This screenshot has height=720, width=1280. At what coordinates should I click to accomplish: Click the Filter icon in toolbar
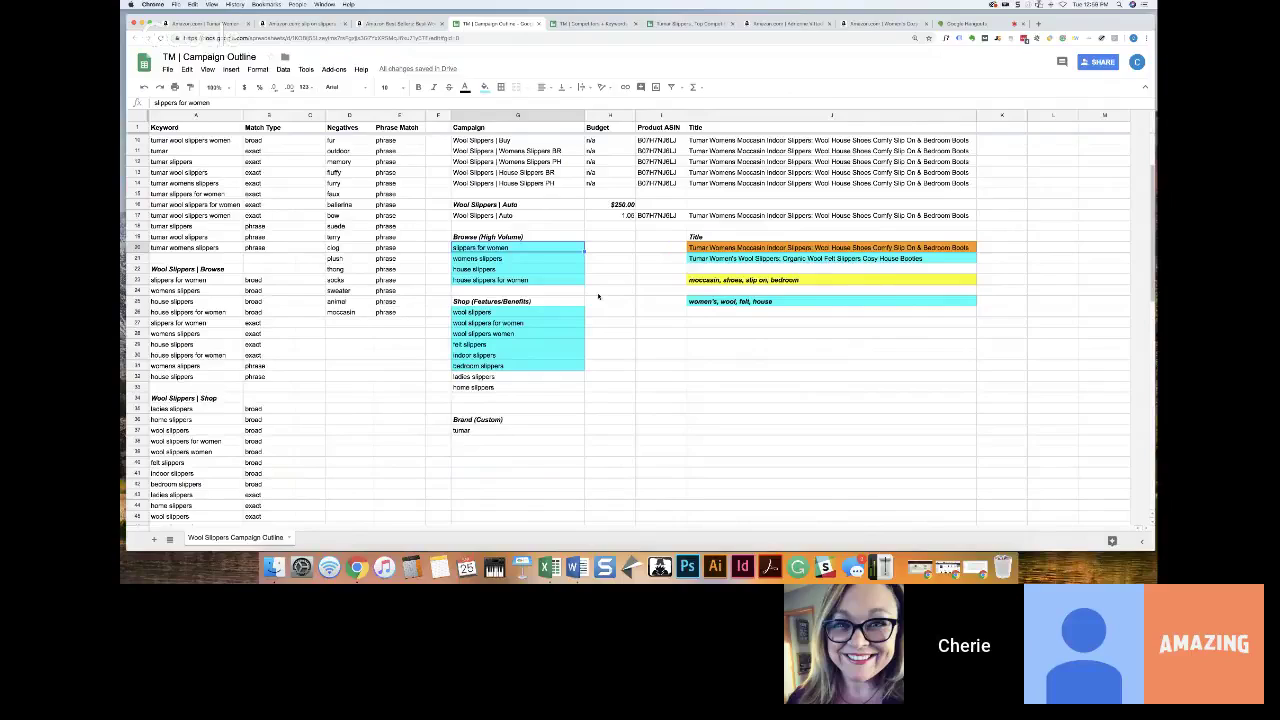pyautogui.click(x=672, y=87)
